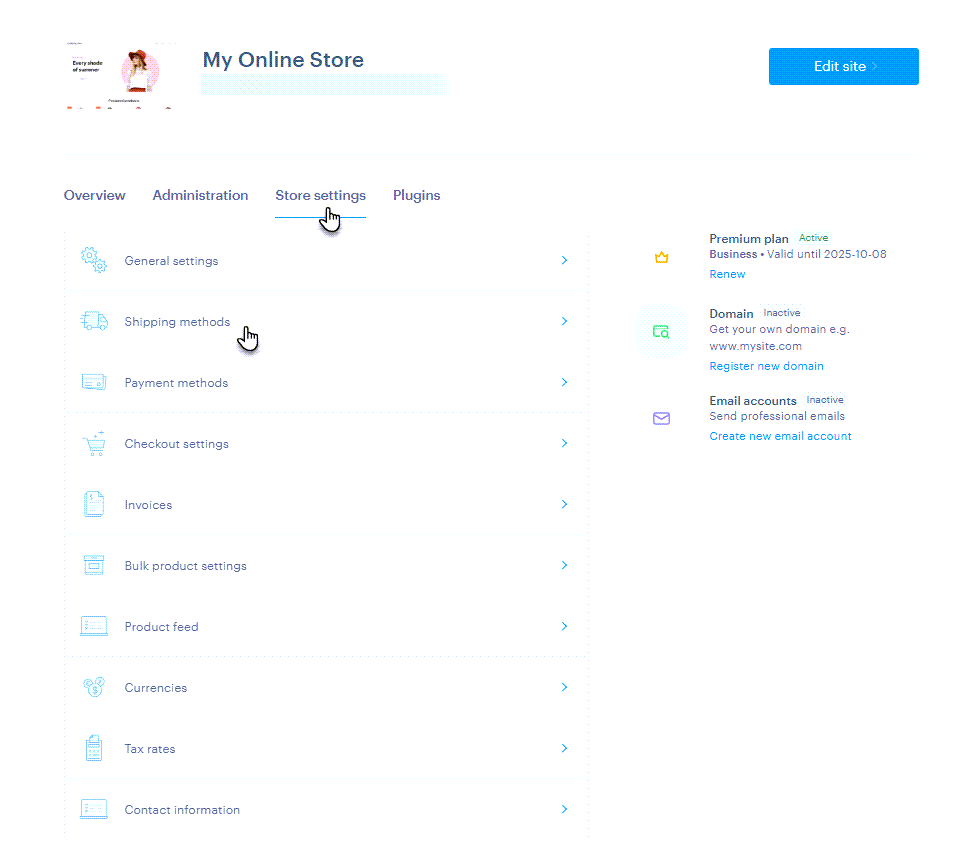973x864 pixels.
Task: Switch to the Administration tab
Action: pos(200,195)
